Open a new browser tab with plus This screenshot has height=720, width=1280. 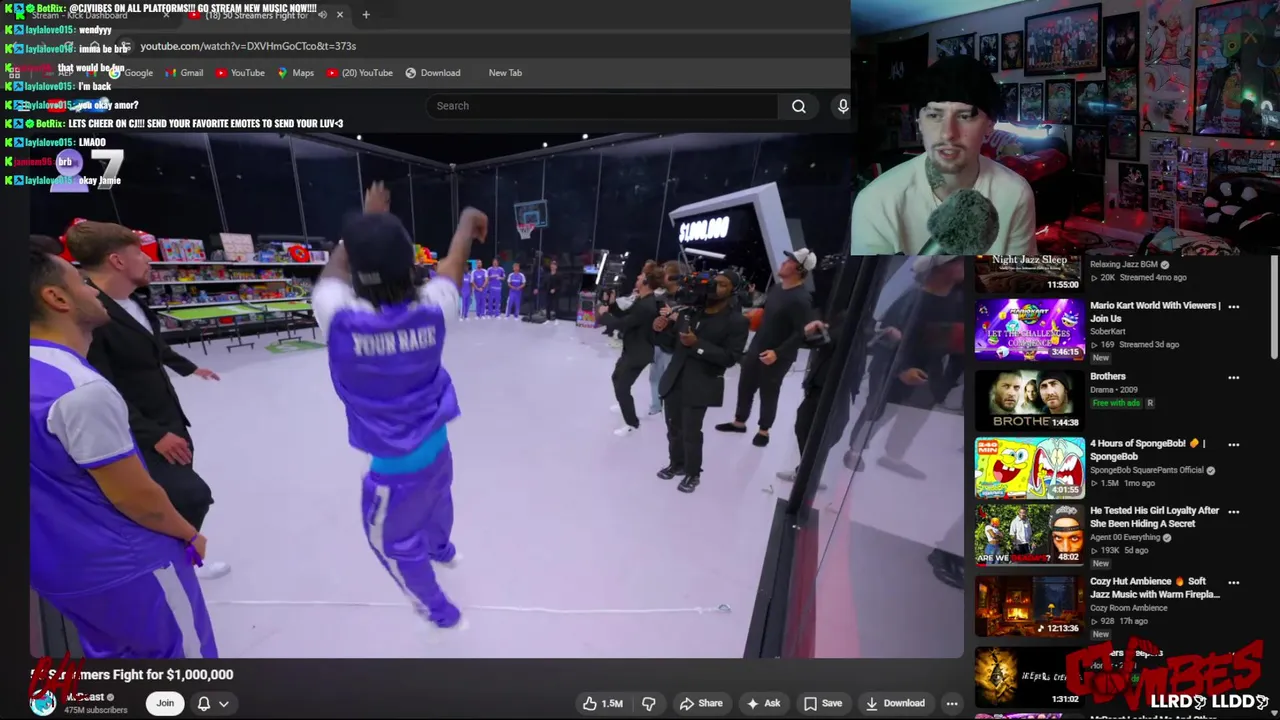point(366,15)
